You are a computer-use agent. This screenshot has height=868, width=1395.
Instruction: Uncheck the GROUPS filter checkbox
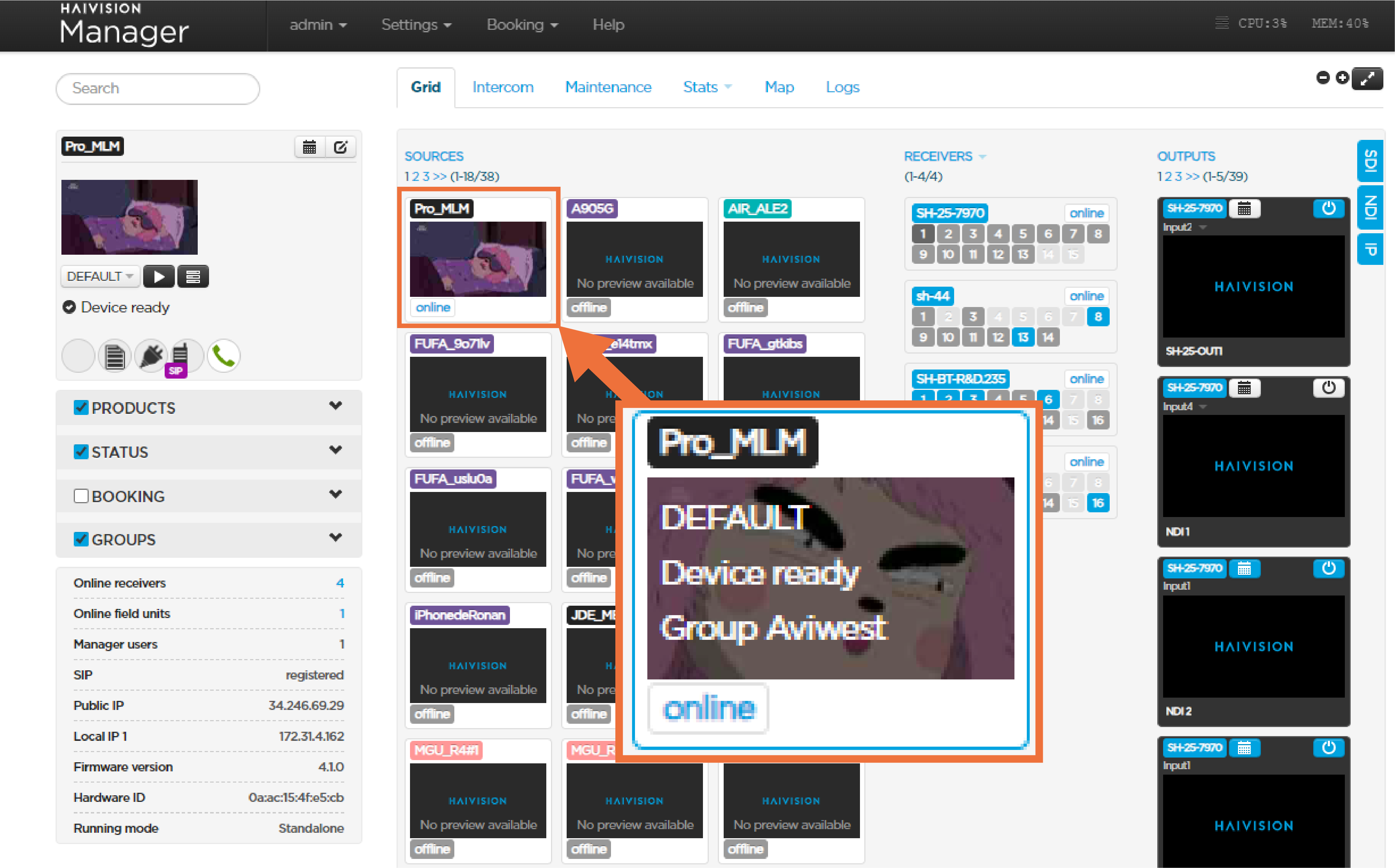pyautogui.click(x=81, y=539)
